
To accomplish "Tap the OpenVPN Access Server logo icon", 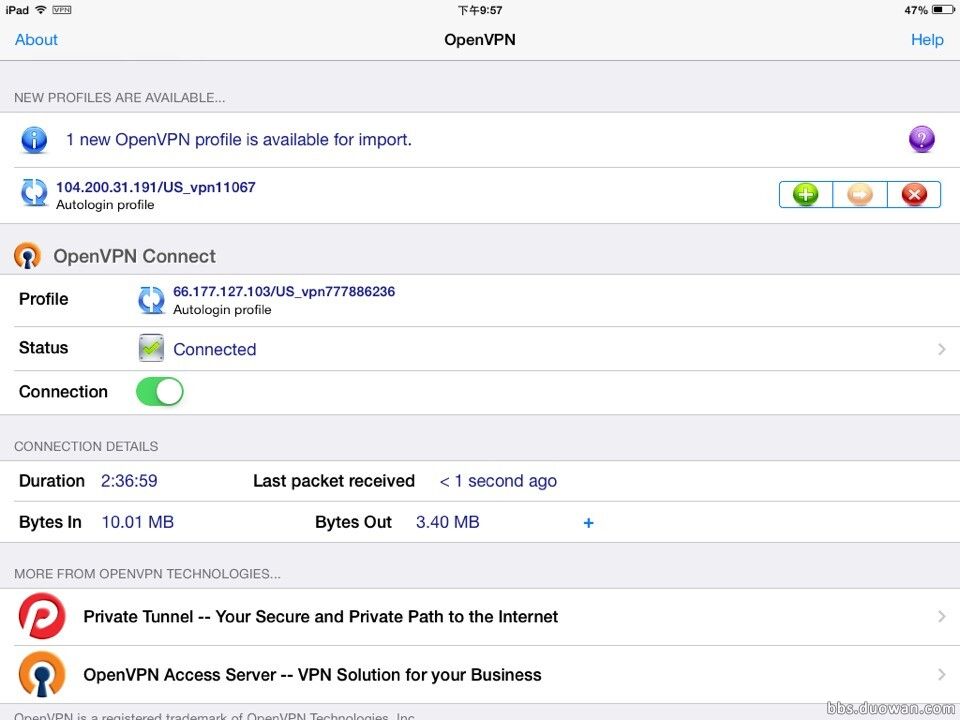I will click(x=42, y=674).
